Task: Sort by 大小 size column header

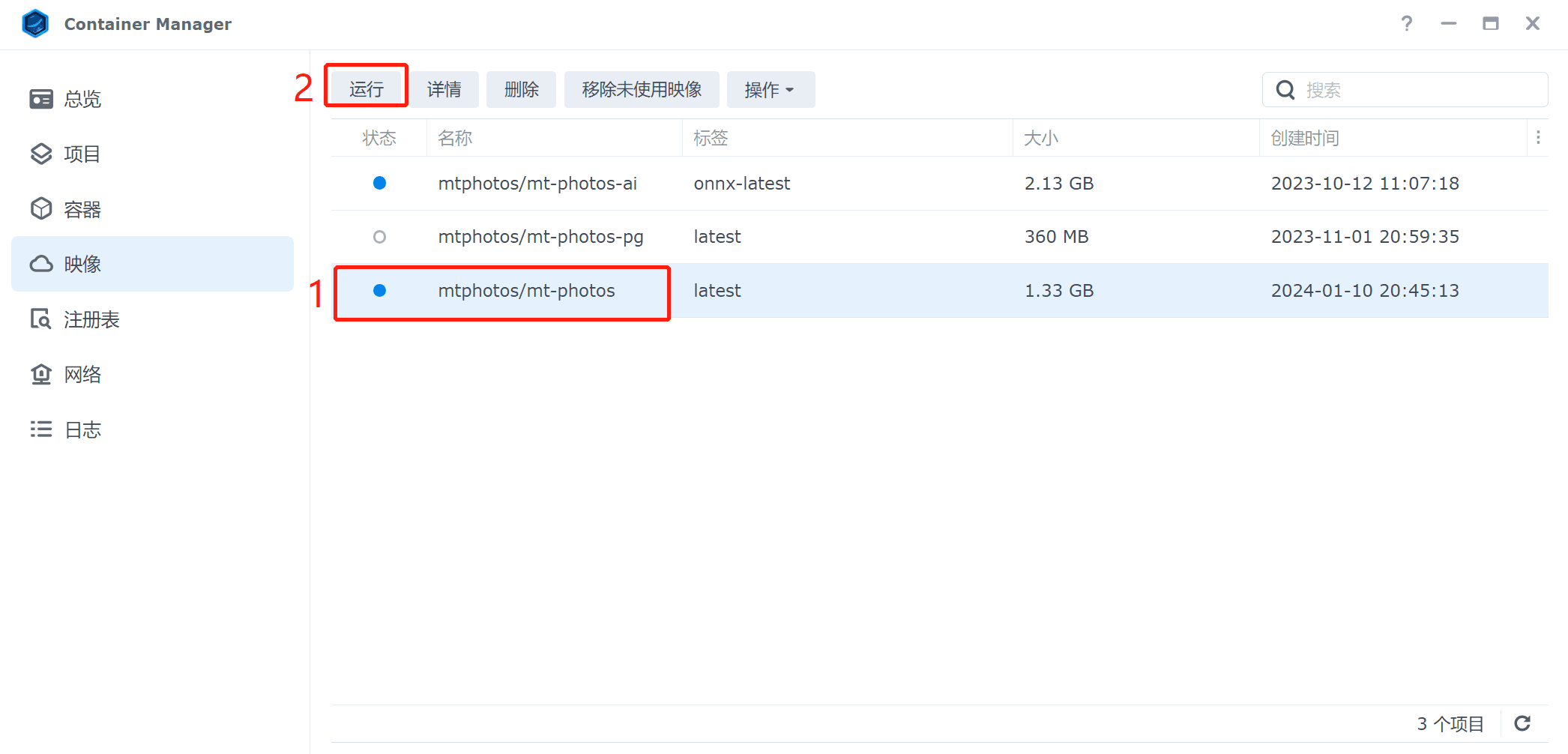Action: (1136, 138)
